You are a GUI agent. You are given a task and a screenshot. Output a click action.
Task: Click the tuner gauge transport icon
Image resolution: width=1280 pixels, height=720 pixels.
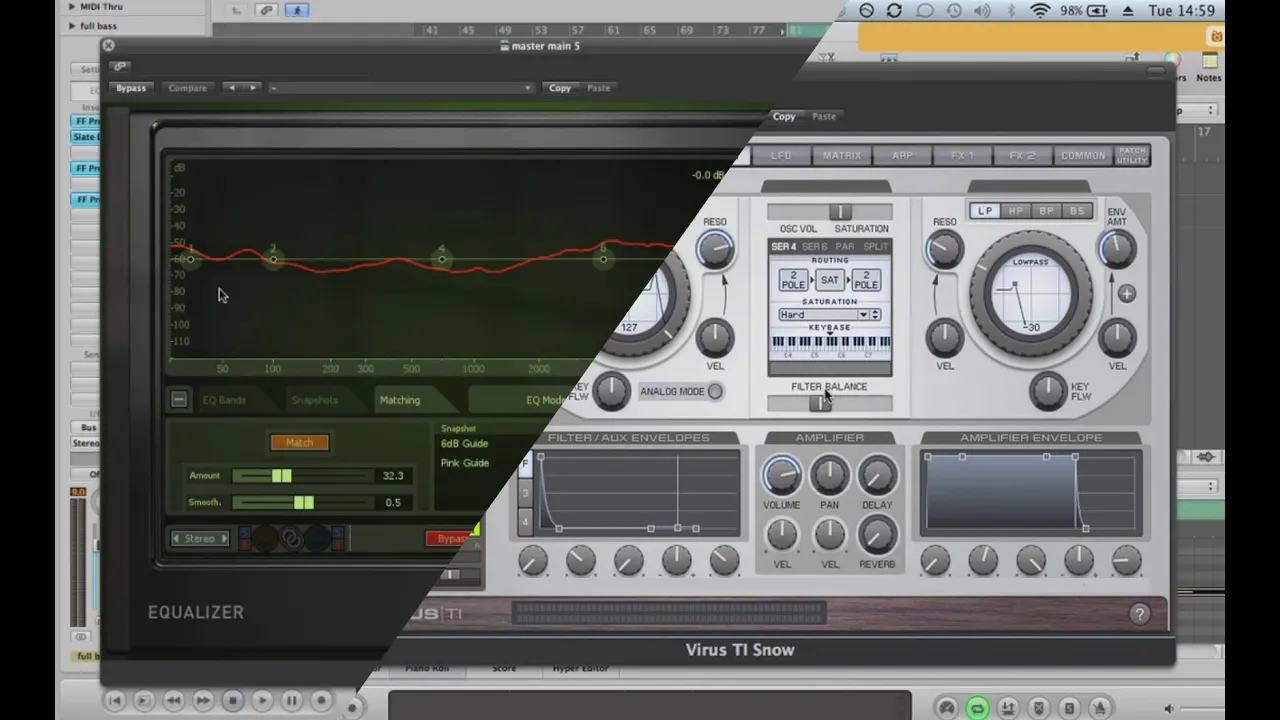coord(947,708)
